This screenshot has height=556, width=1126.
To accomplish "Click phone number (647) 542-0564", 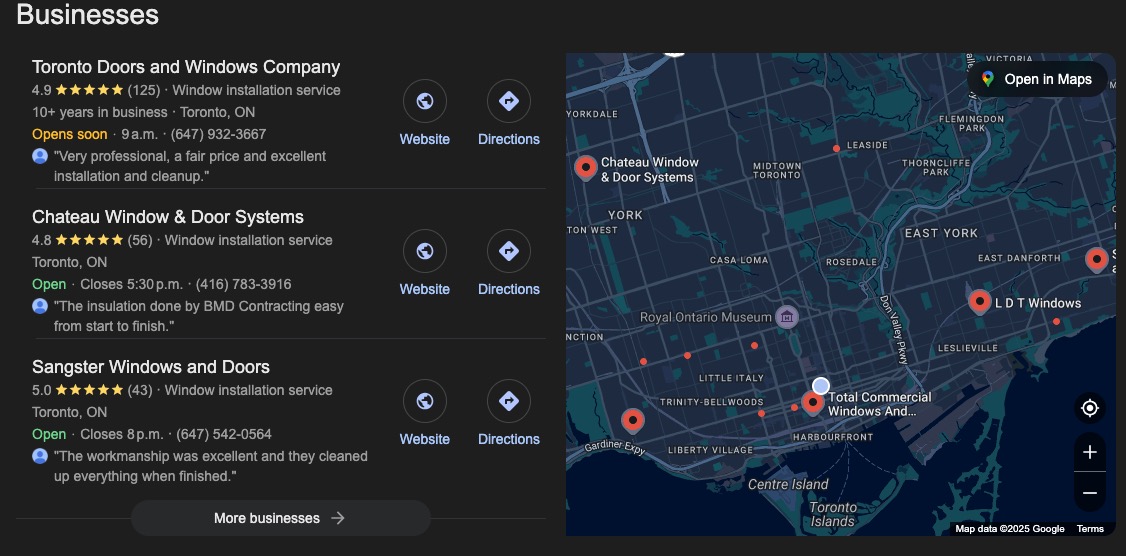I will (224, 435).
